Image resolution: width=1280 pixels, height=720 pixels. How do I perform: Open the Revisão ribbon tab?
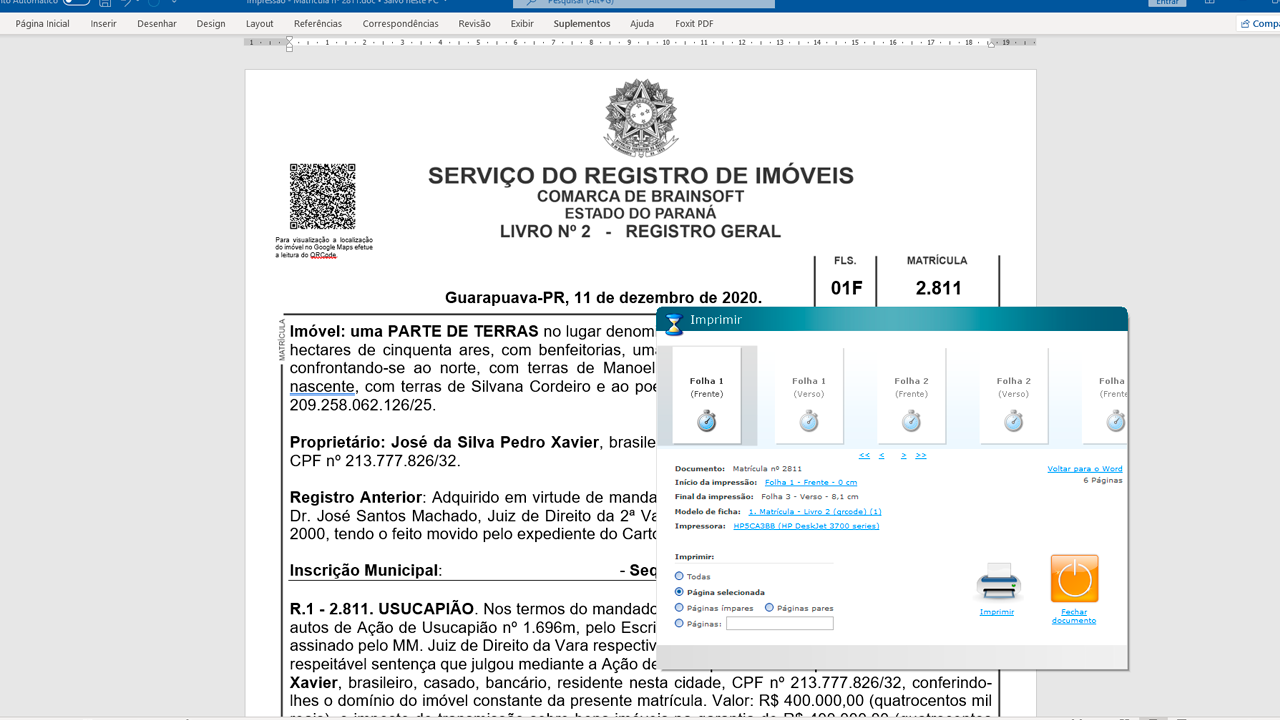tap(474, 23)
